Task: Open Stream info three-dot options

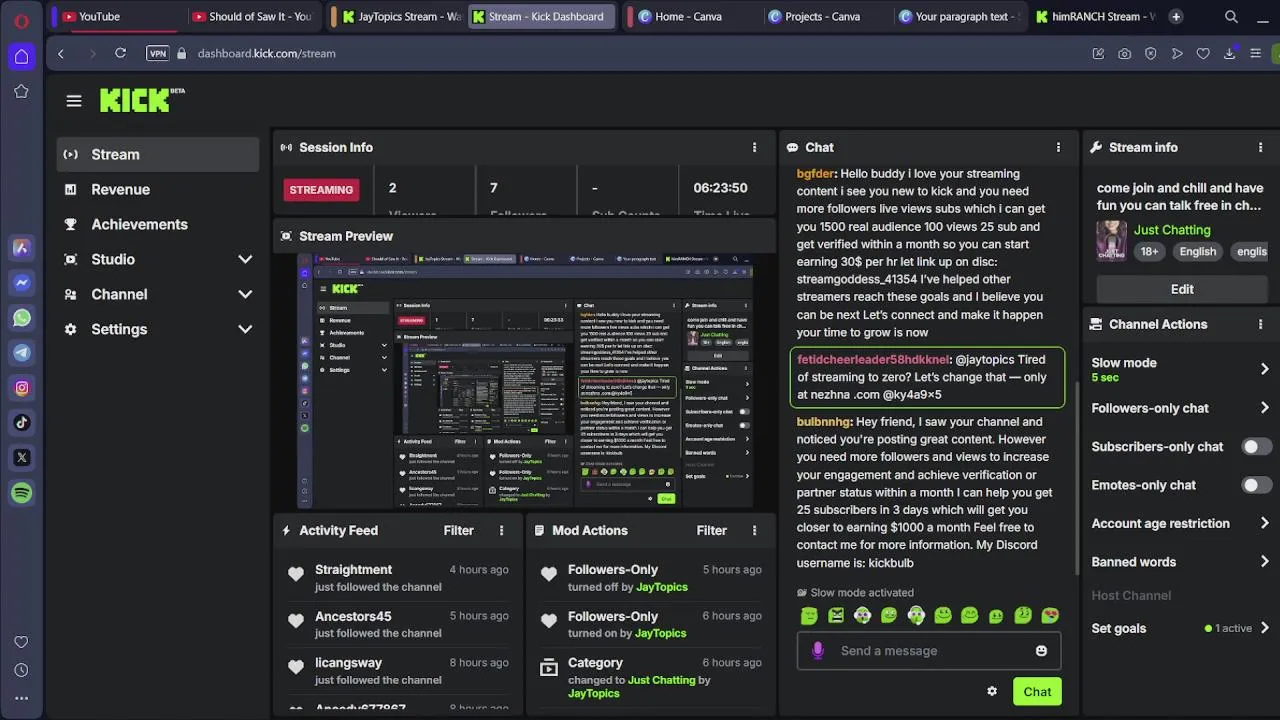Action: (x=1260, y=147)
